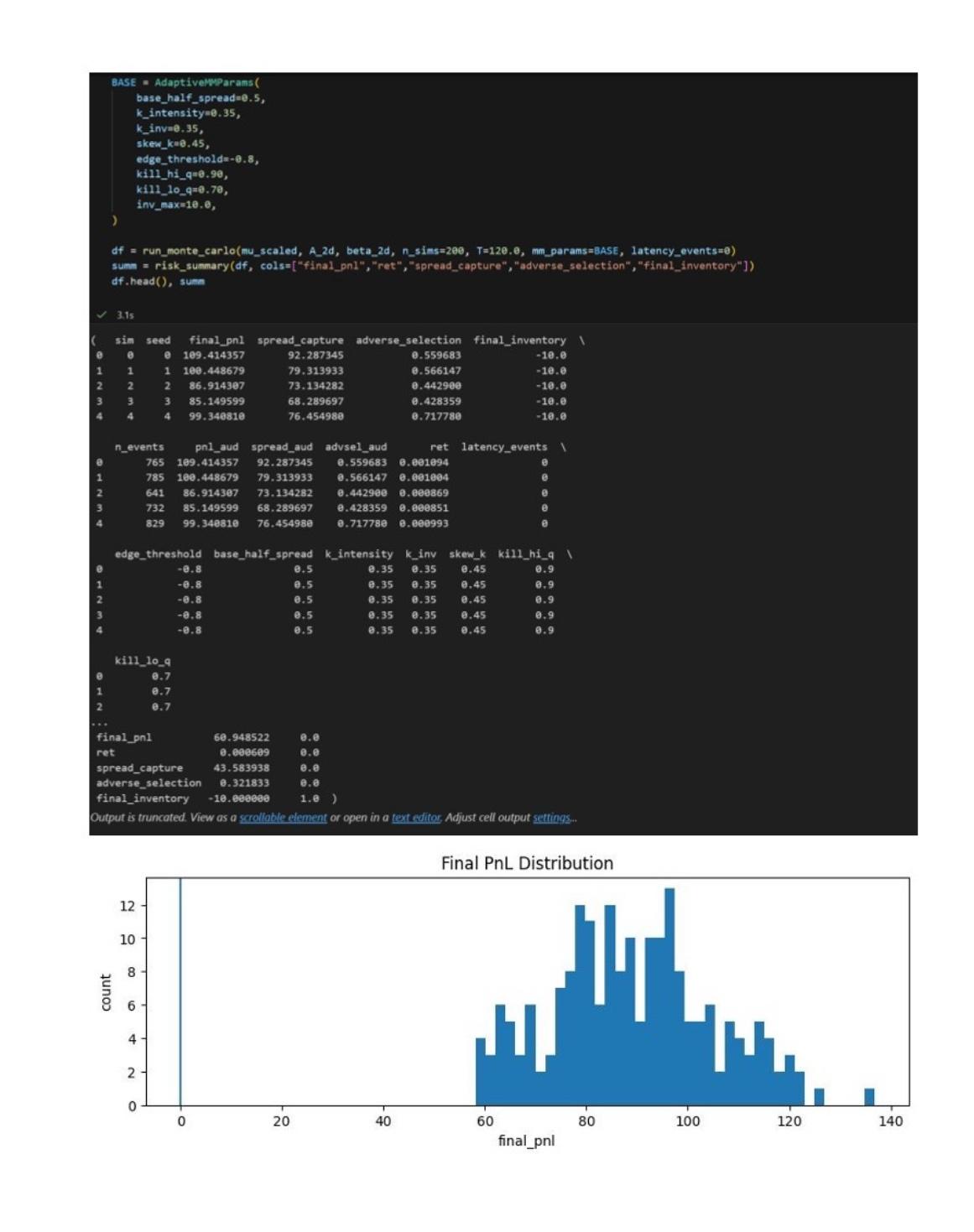The image size is (974, 1232).
Task: Click the kill_lo_q column header
Action: pos(143,661)
